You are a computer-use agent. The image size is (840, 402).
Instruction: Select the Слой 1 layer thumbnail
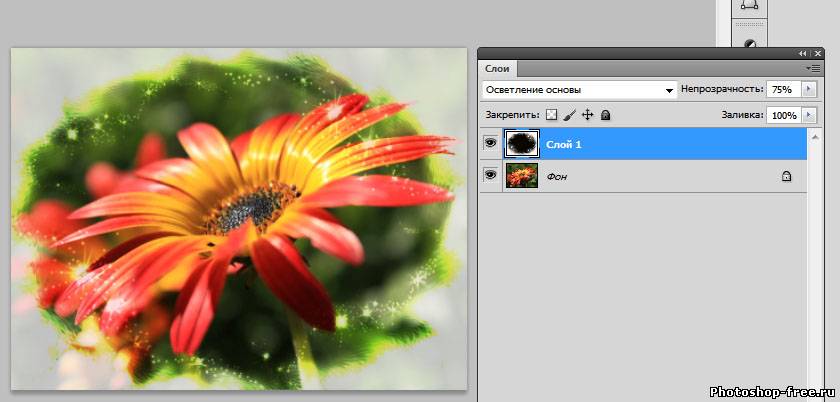pyautogui.click(x=522, y=144)
